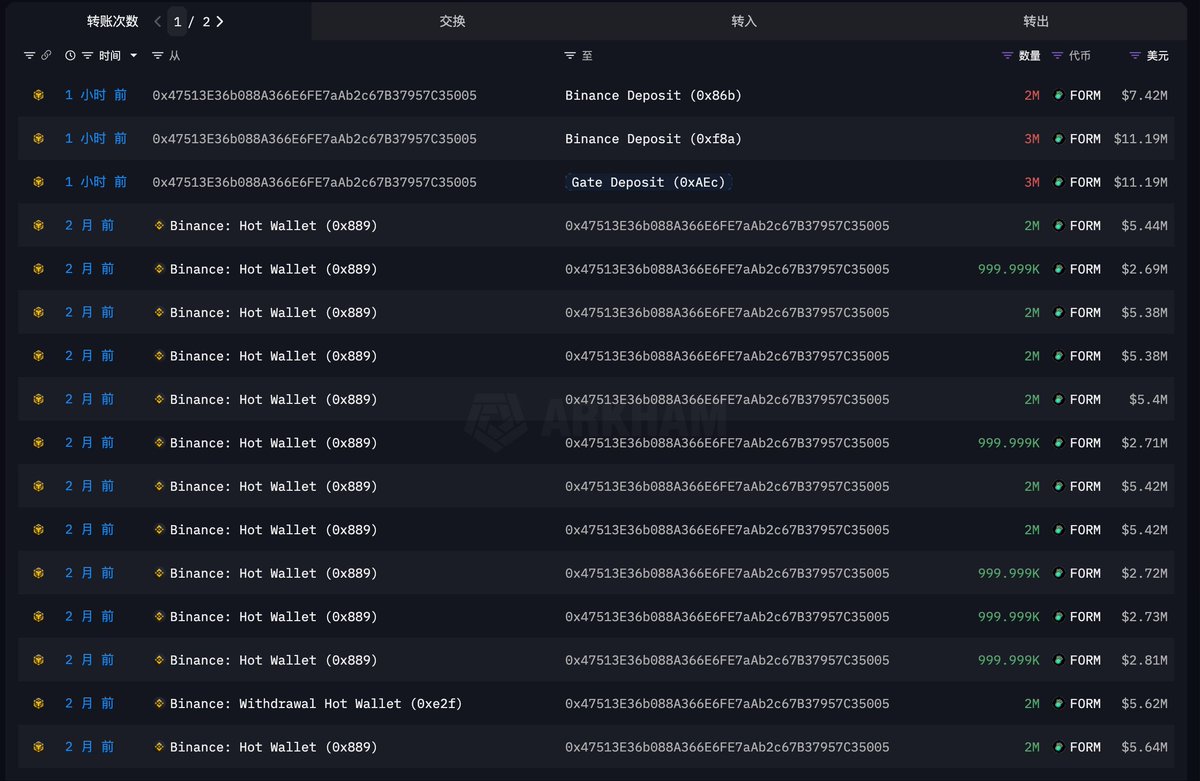Click the chain icon in the Withdrawal Hot Wallet row
1200x781 pixels.
coord(38,704)
